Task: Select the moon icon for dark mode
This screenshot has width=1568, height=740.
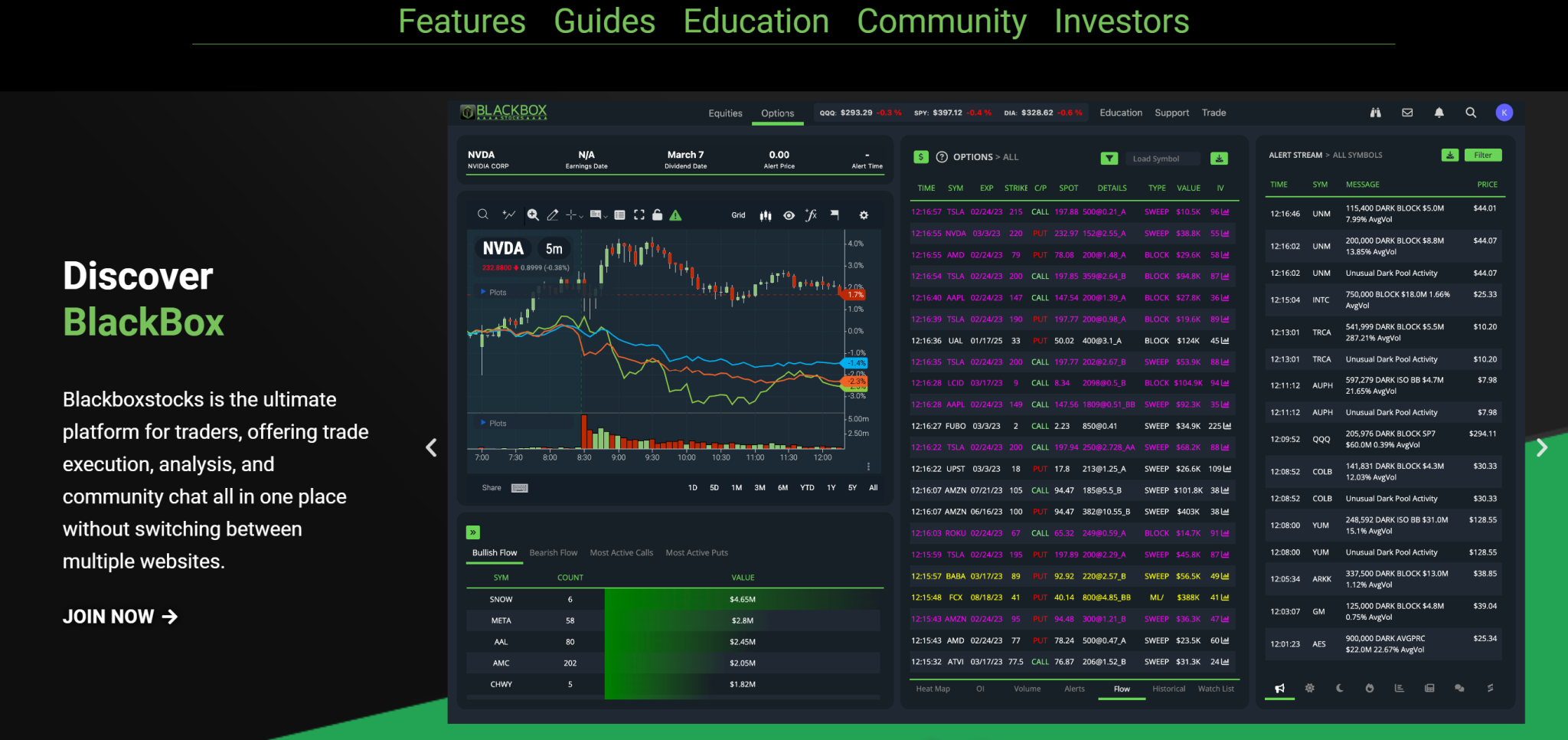Action: click(1339, 688)
